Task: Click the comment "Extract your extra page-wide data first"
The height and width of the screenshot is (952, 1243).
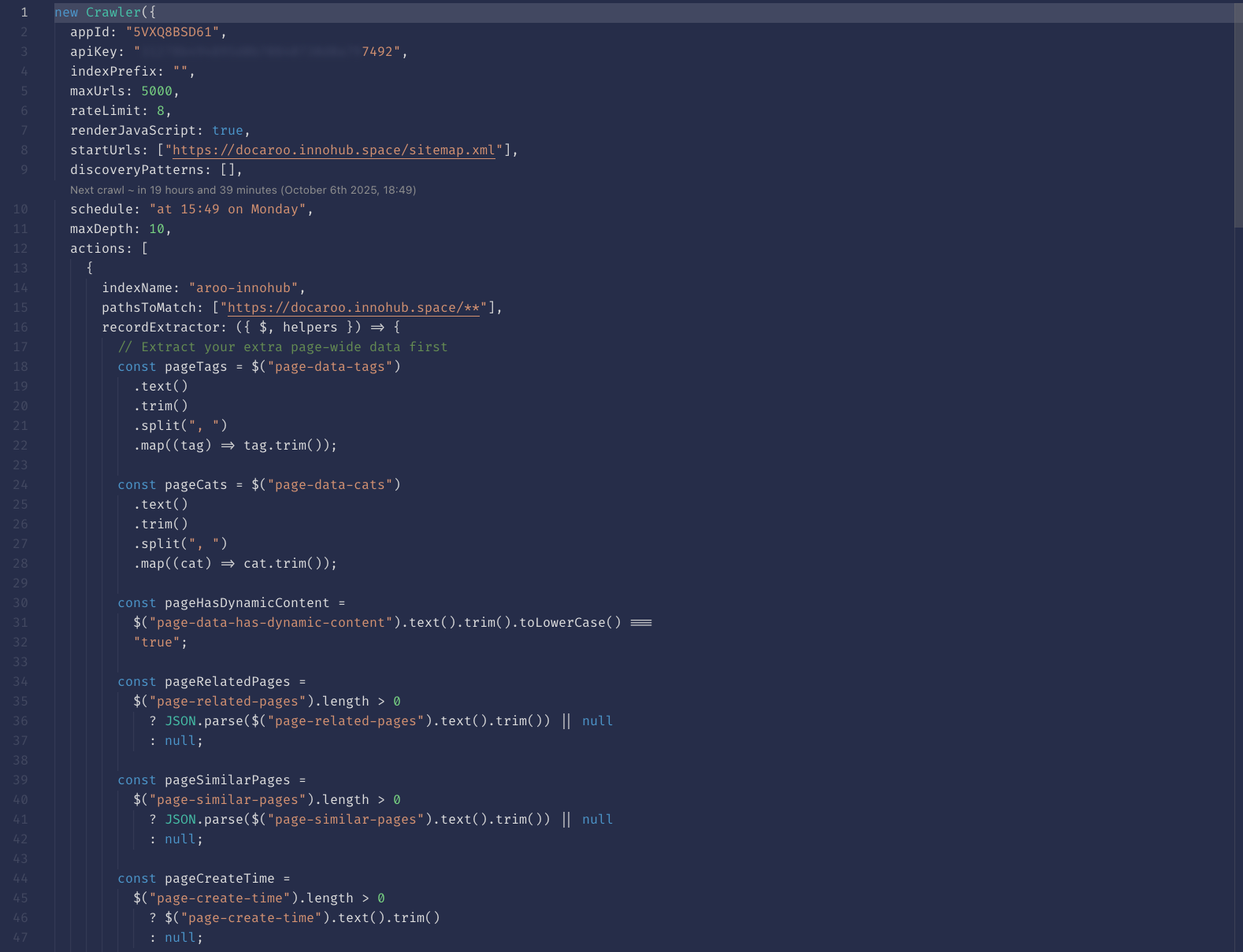Action: click(x=283, y=347)
